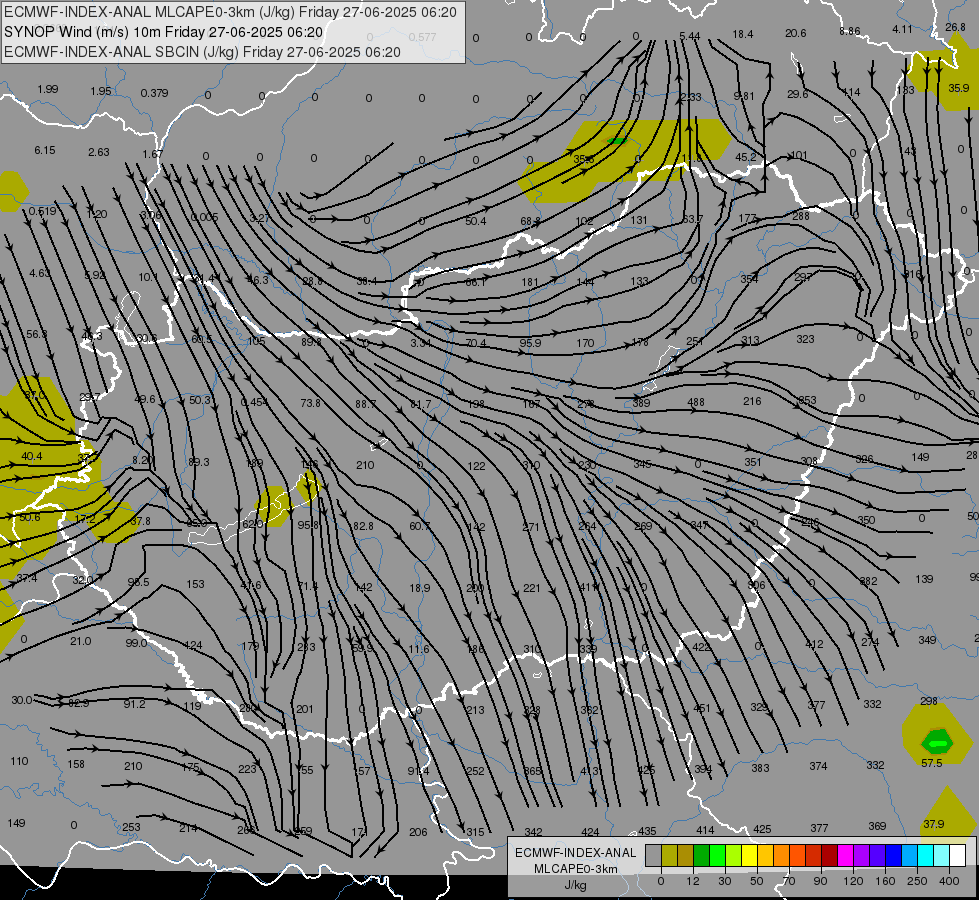
Task: Click the '91.2' grid value
Action: tap(134, 704)
